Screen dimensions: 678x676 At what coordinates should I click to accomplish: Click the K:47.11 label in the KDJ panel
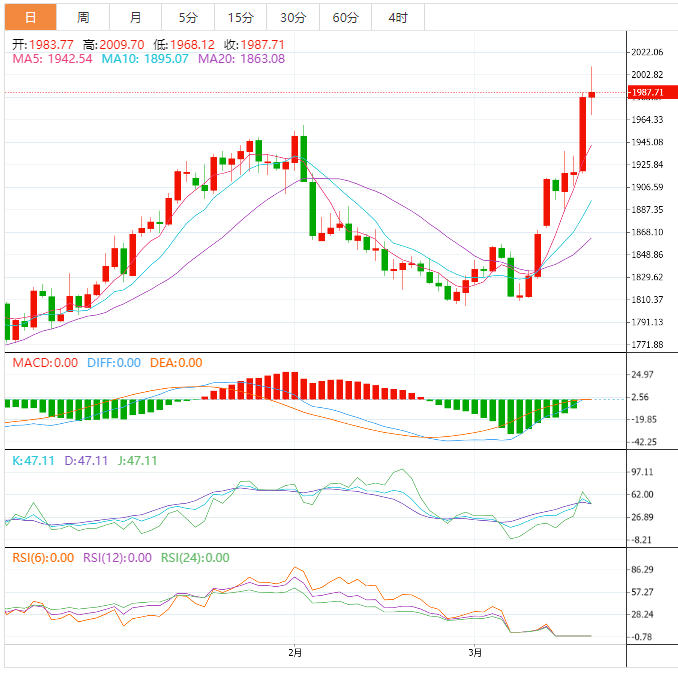click(31, 461)
